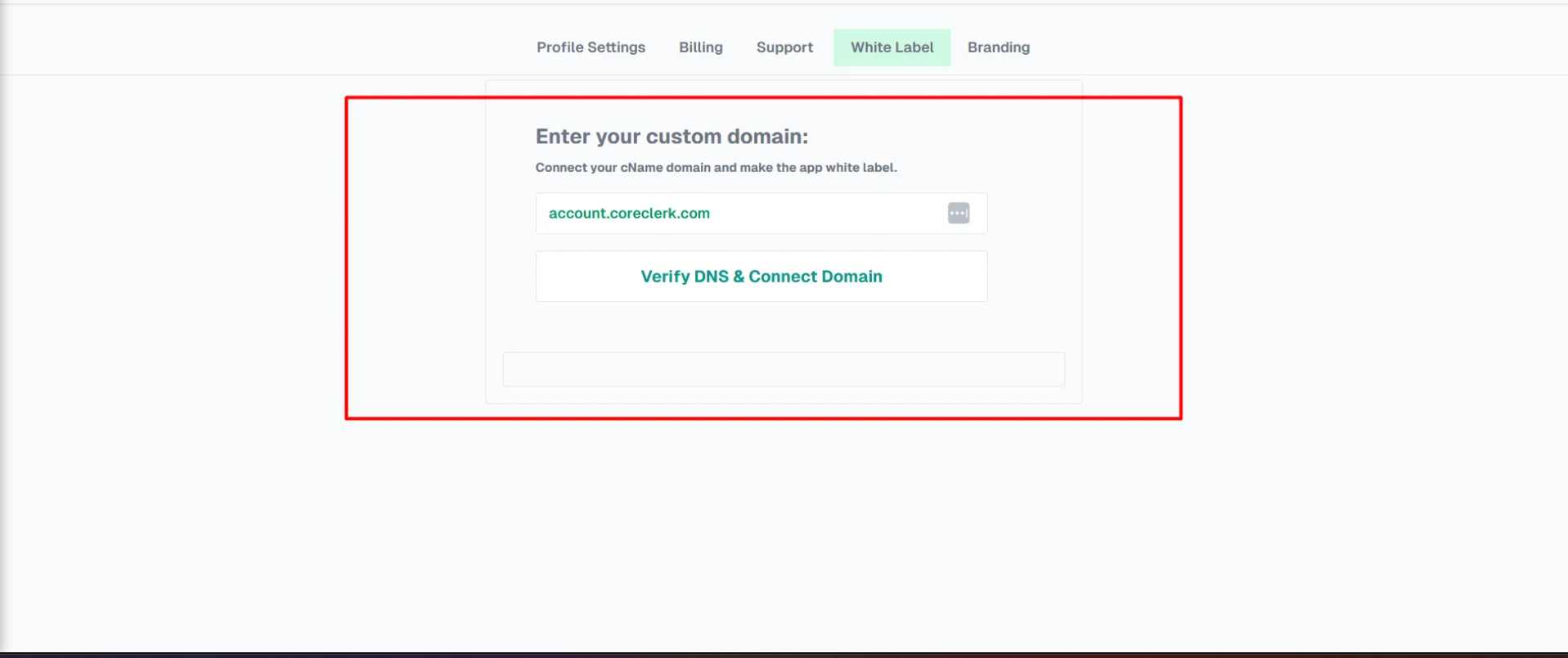Click the word 'cName' in the description

pos(640,168)
